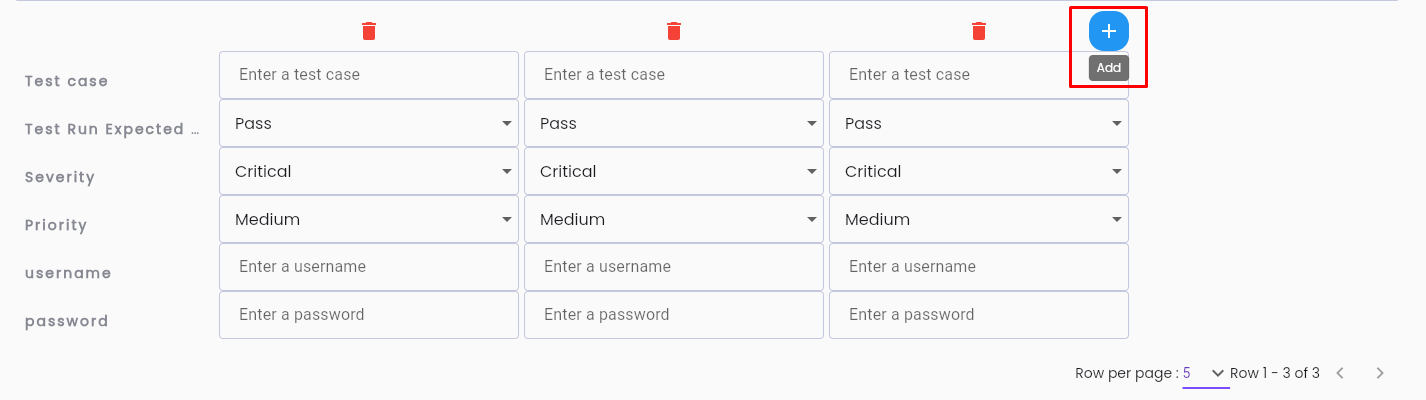Image resolution: width=1426 pixels, height=400 pixels.
Task: Open first column Test Run Expected dropdown
Action: 369,123
